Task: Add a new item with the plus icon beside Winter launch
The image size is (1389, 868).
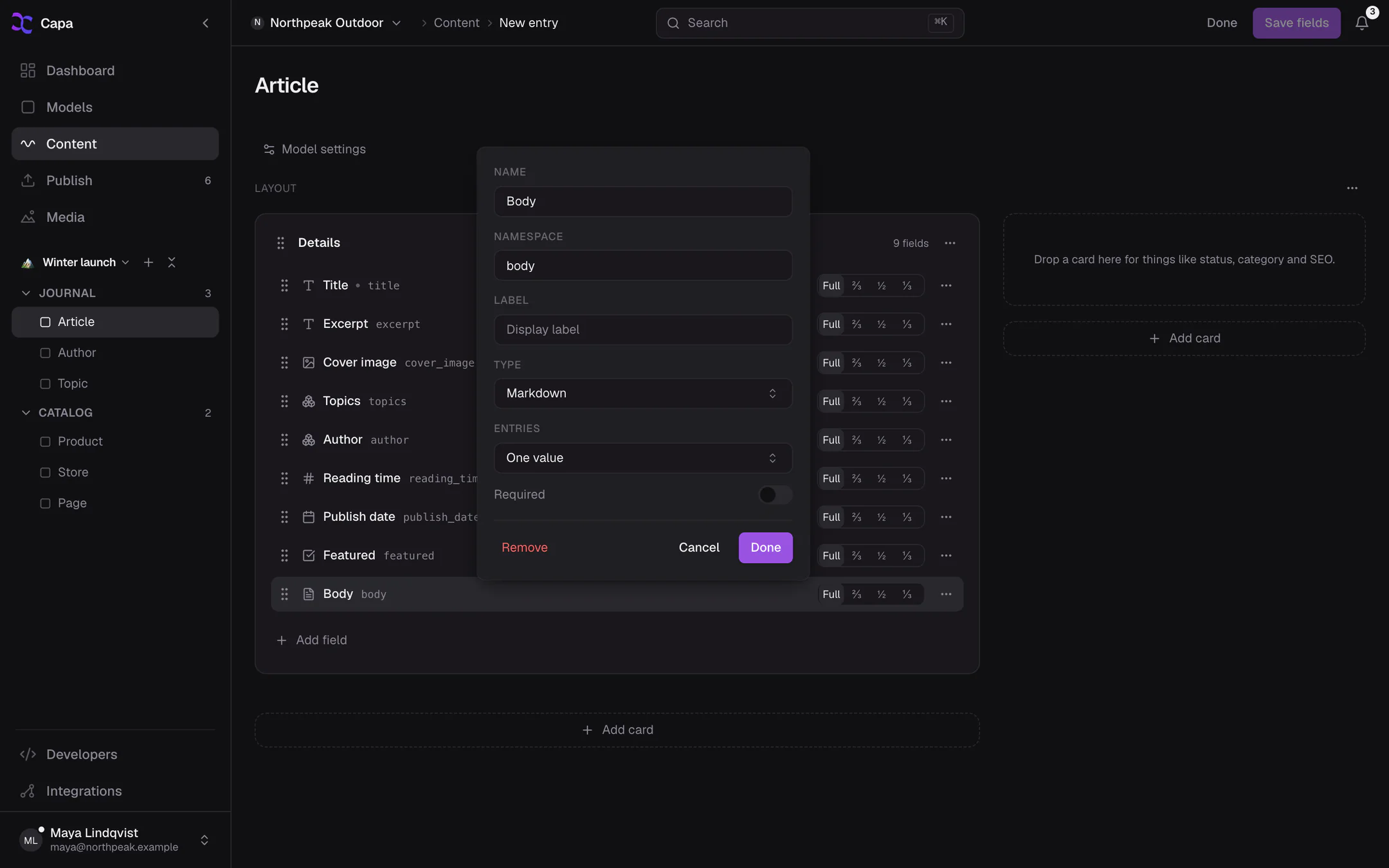Action: [149, 262]
